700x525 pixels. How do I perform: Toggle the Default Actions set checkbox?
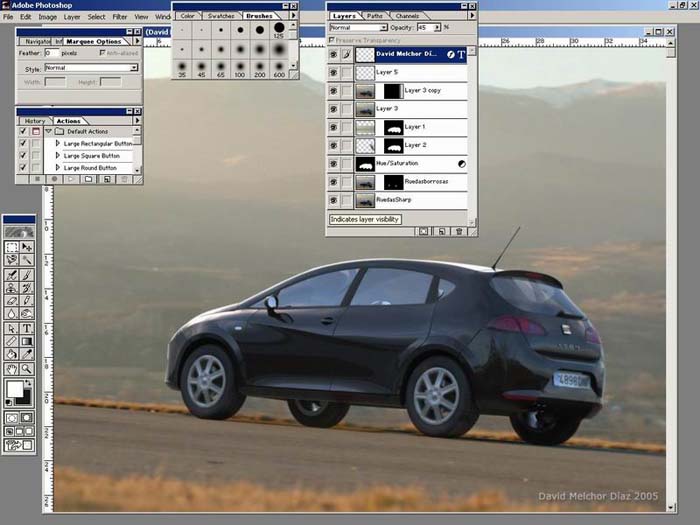(23, 131)
